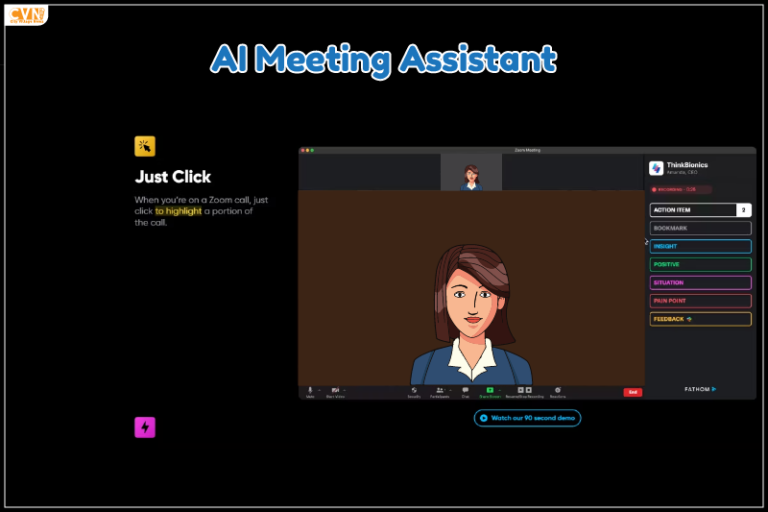The image size is (768, 512).
Task: Expand the arrow beside Share Screen
Action: point(499,390)
